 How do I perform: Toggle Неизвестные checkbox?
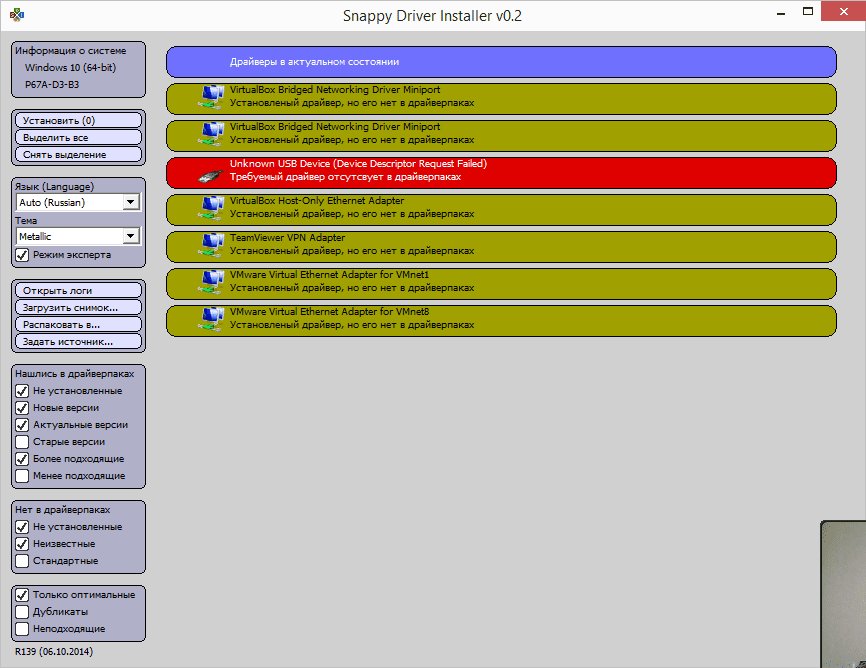point(22,544)
